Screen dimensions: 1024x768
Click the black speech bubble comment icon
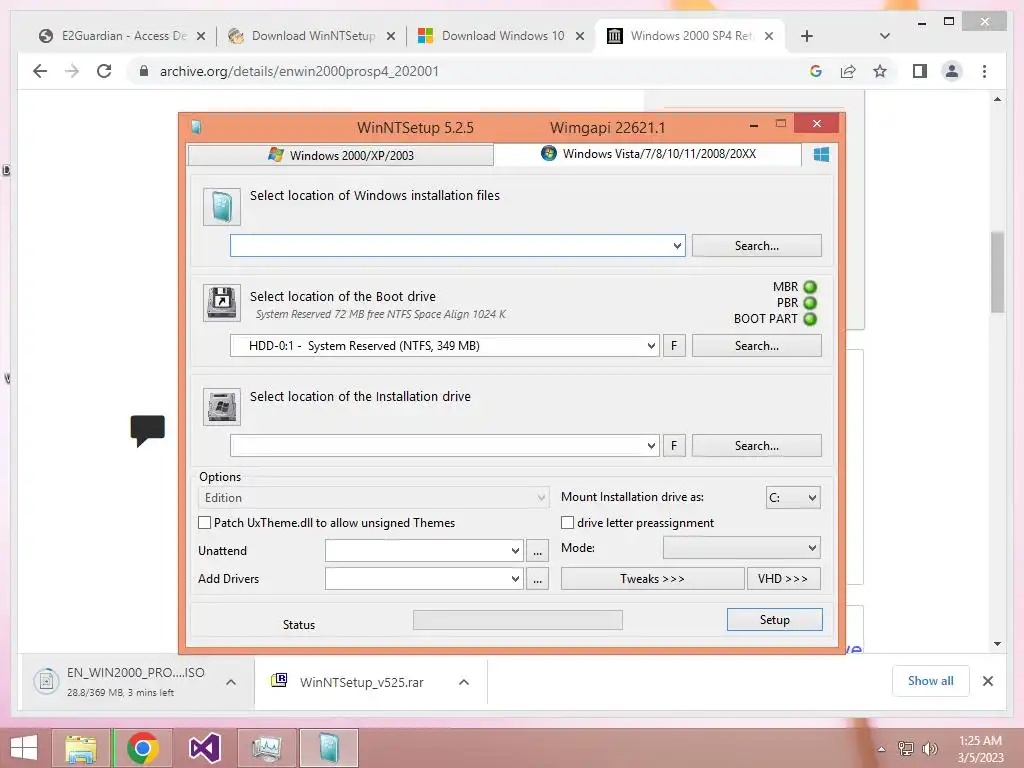(148, 430)
